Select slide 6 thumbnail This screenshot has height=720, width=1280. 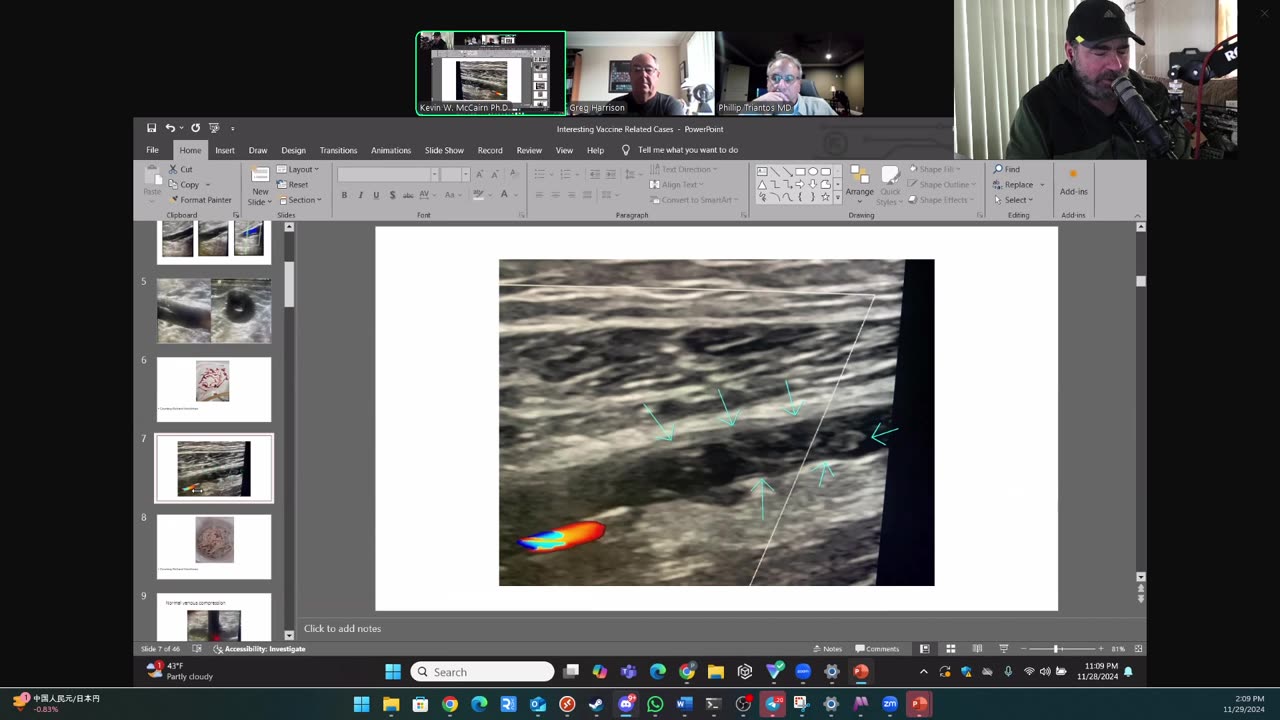click(x=214, y=390)
